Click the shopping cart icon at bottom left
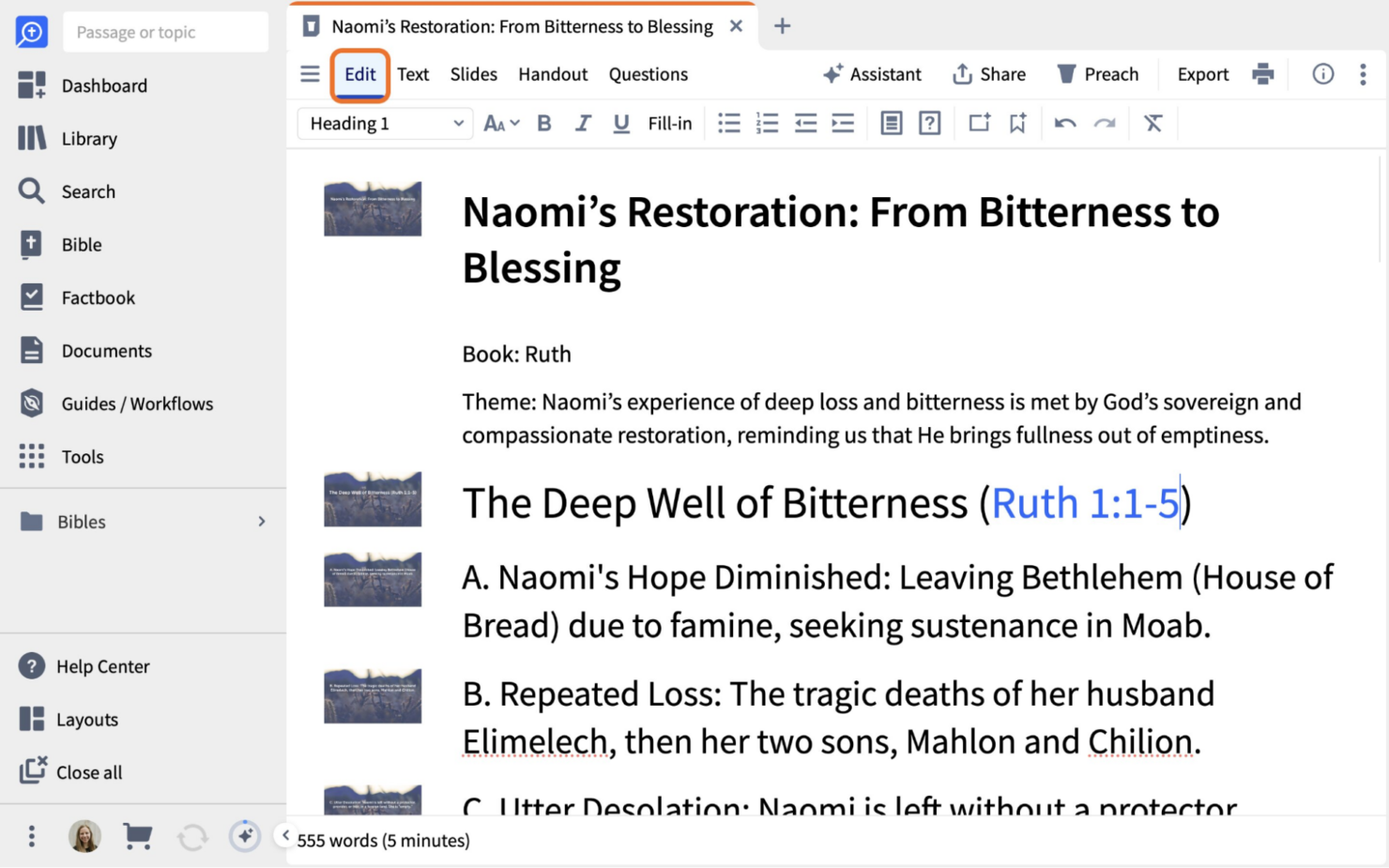This screenshot has width=1389, height=868. (138, 835)
